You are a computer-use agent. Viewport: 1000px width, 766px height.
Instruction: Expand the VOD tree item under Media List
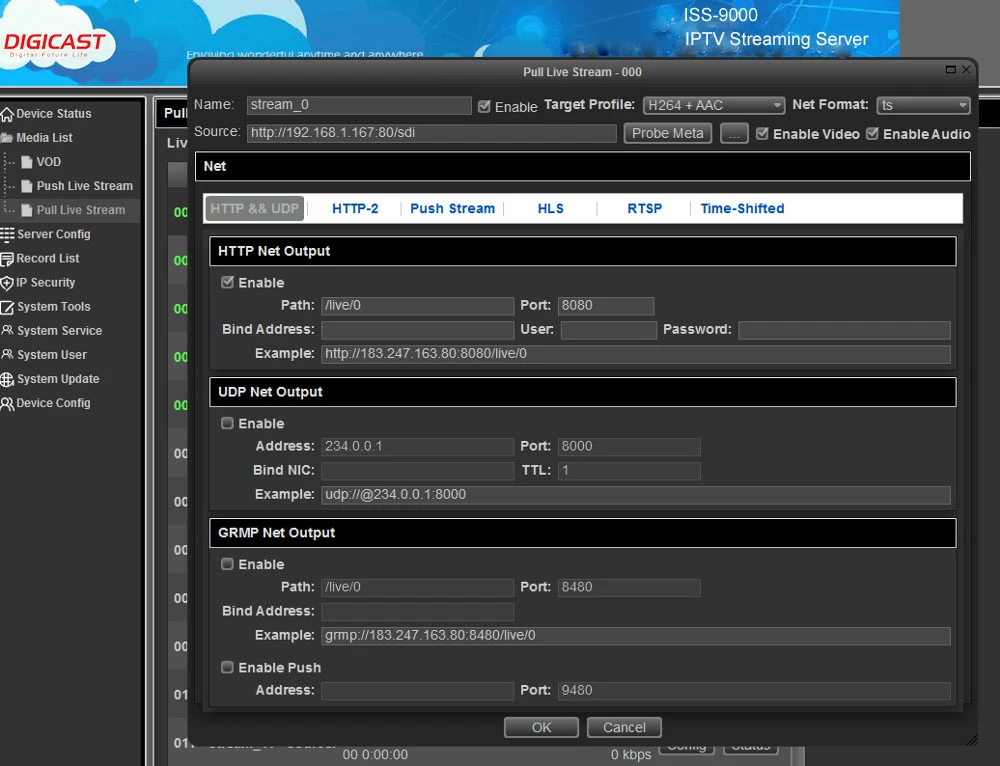[x=47, y=161]
